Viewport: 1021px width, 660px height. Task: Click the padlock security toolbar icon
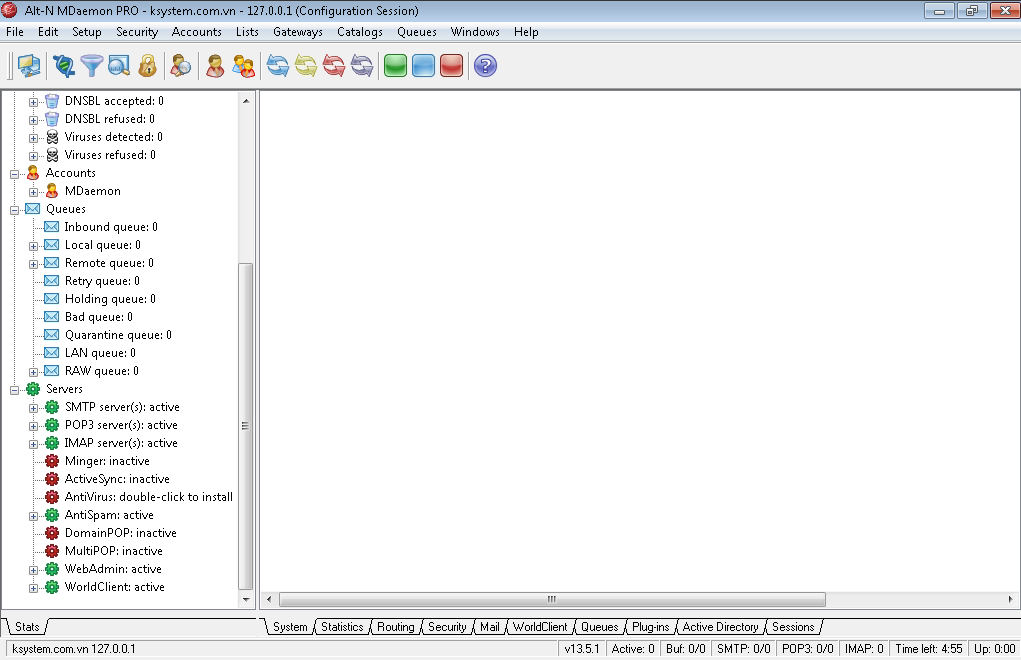(x=148, y=66)
